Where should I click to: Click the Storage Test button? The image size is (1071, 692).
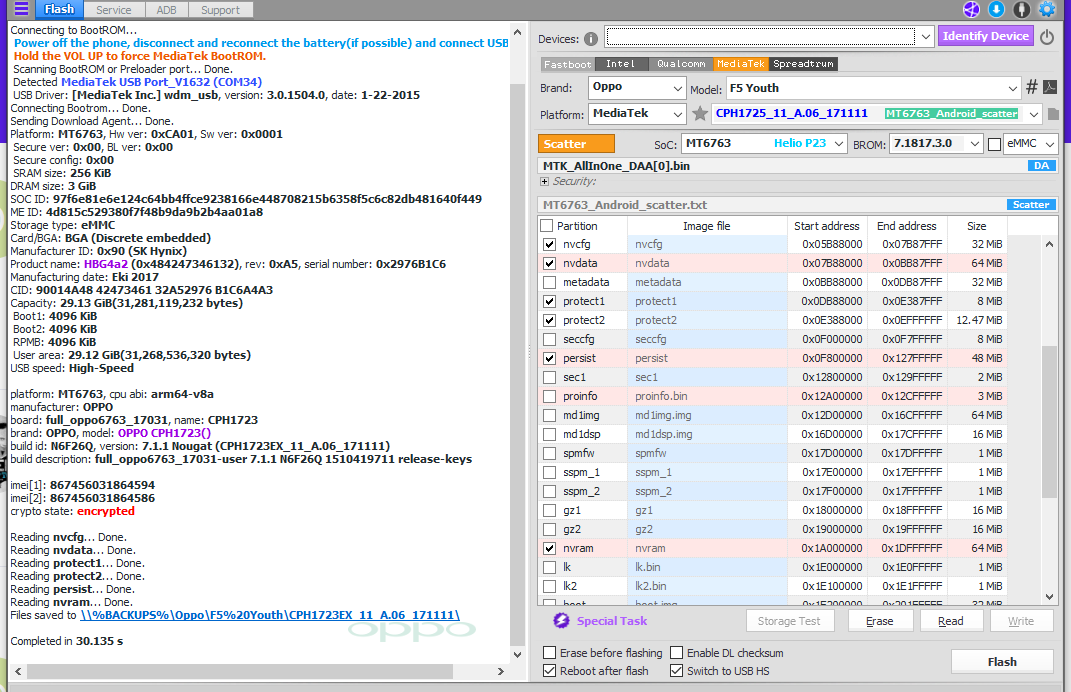click(789, 621)
